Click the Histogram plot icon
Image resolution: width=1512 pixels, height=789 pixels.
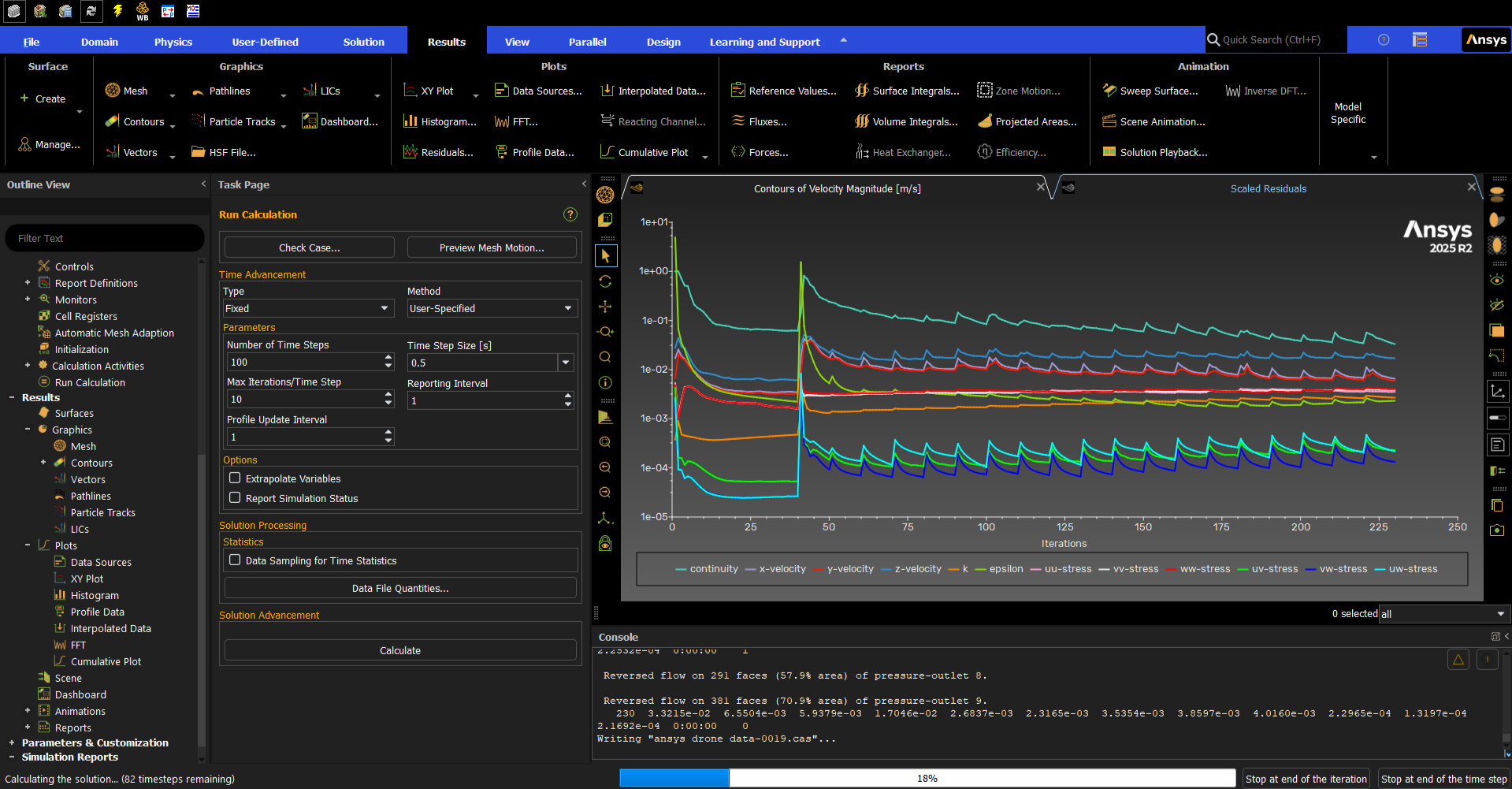(x=410, y=121)
